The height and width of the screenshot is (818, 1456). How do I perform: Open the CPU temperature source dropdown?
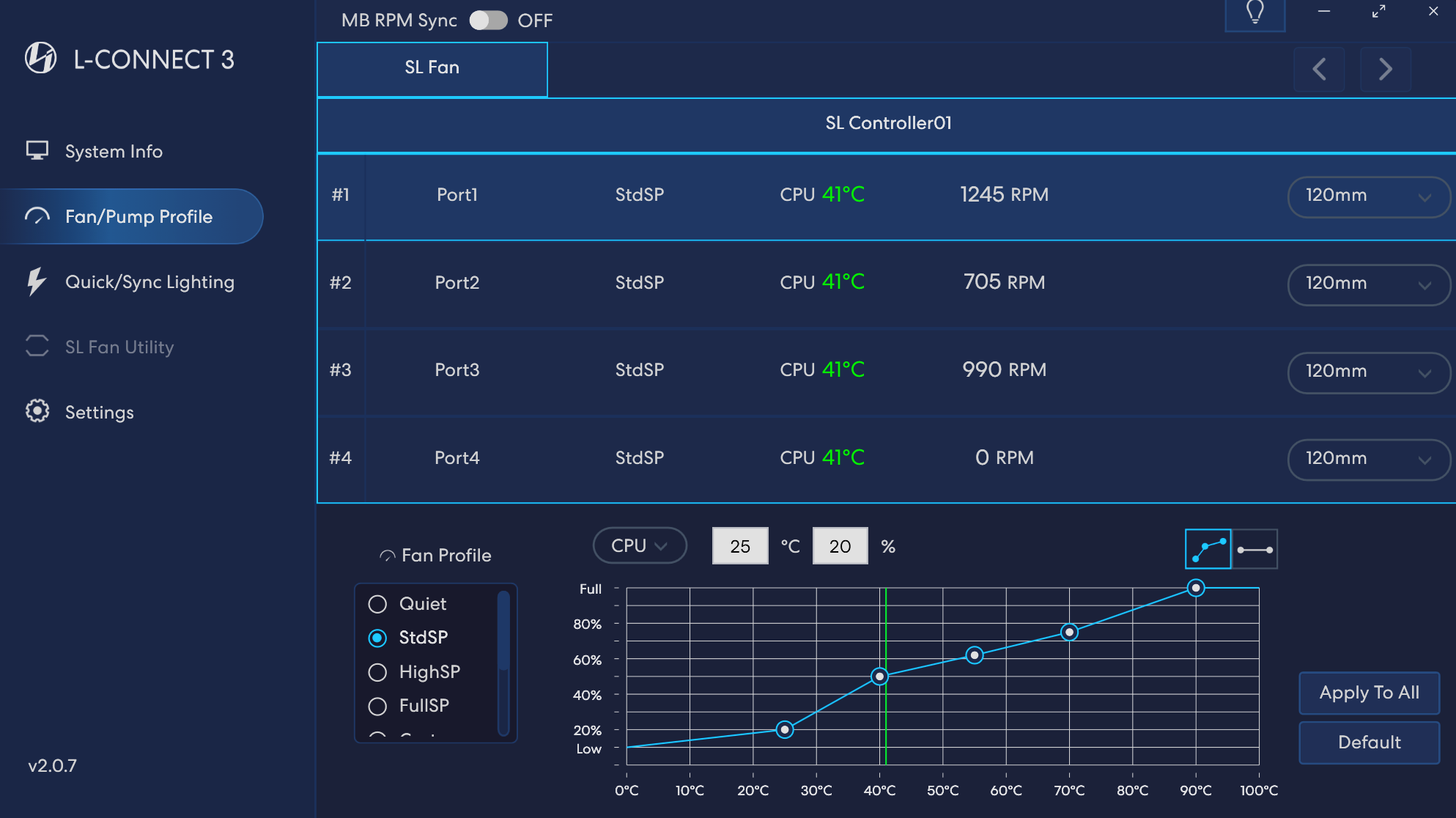638,545
